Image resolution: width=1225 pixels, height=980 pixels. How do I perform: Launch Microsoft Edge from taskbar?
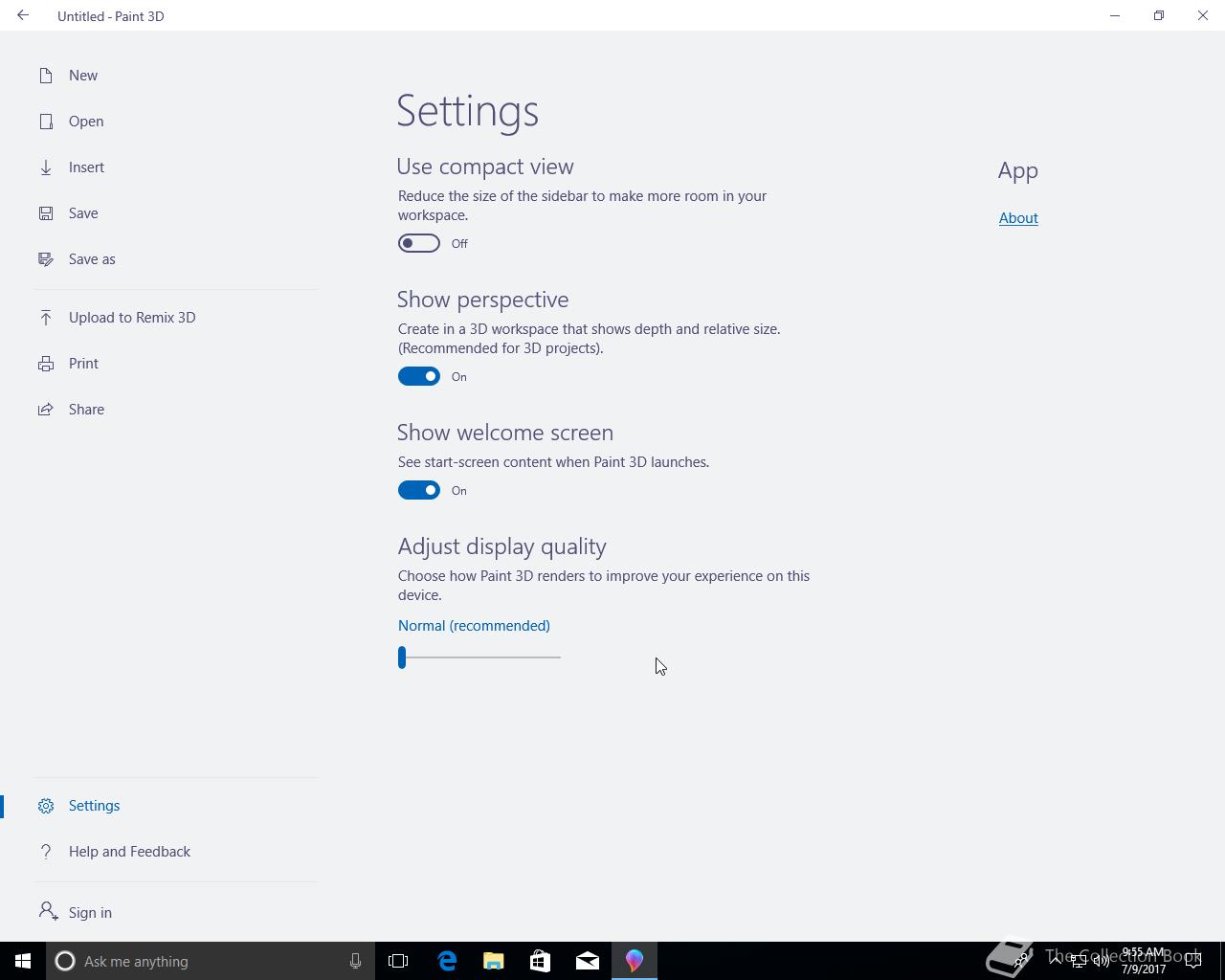[x=446, y=961]
